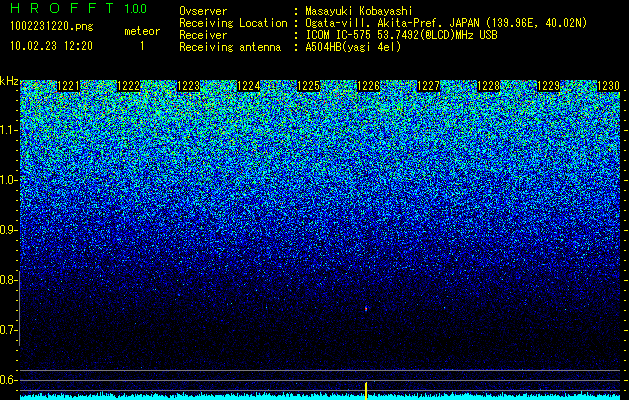
Task: Click the 1230 time marker label
Action: pos(609,86)
